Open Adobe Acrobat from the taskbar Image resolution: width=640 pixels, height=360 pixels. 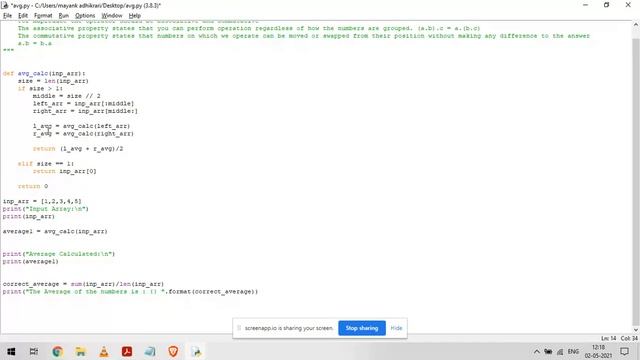127,351
